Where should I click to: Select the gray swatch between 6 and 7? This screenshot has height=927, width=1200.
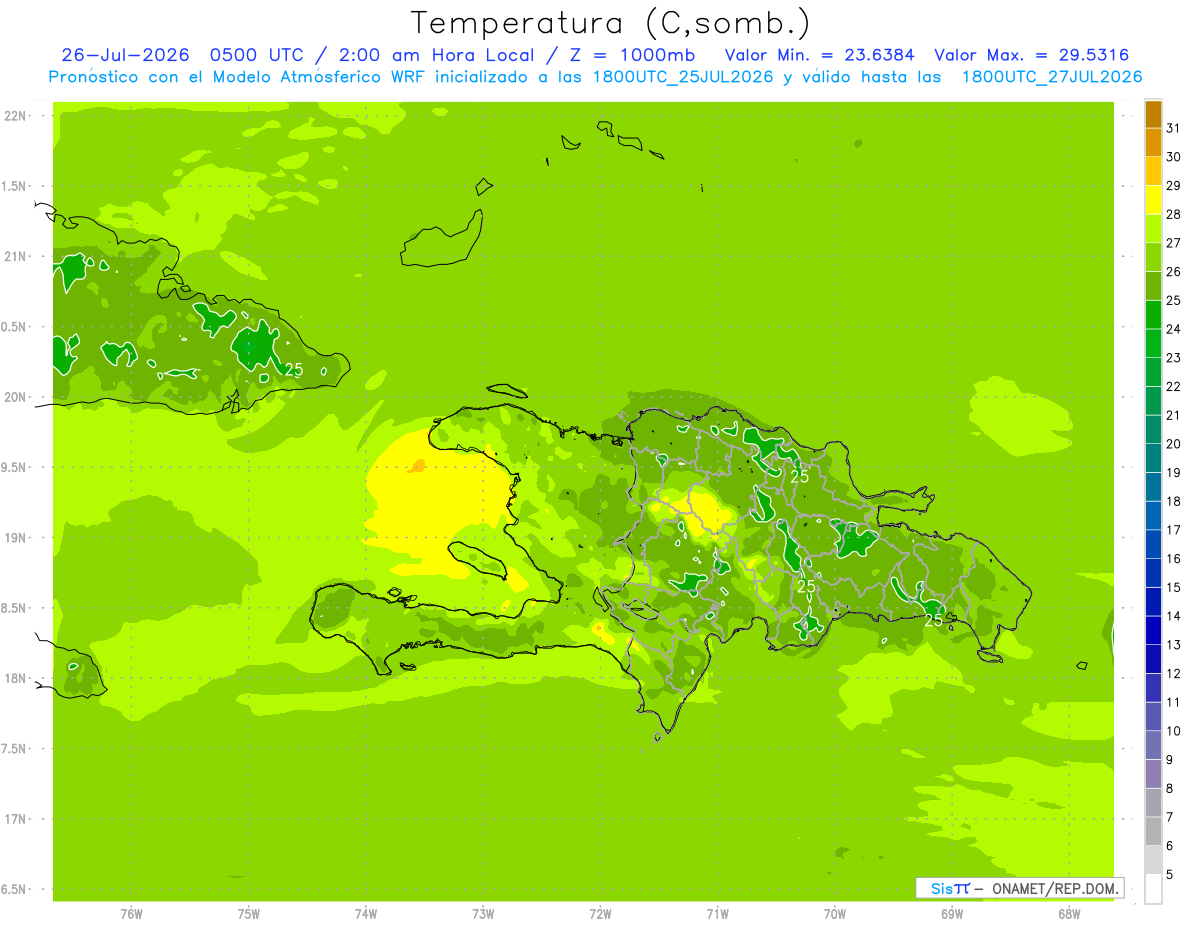point(1153,832)
